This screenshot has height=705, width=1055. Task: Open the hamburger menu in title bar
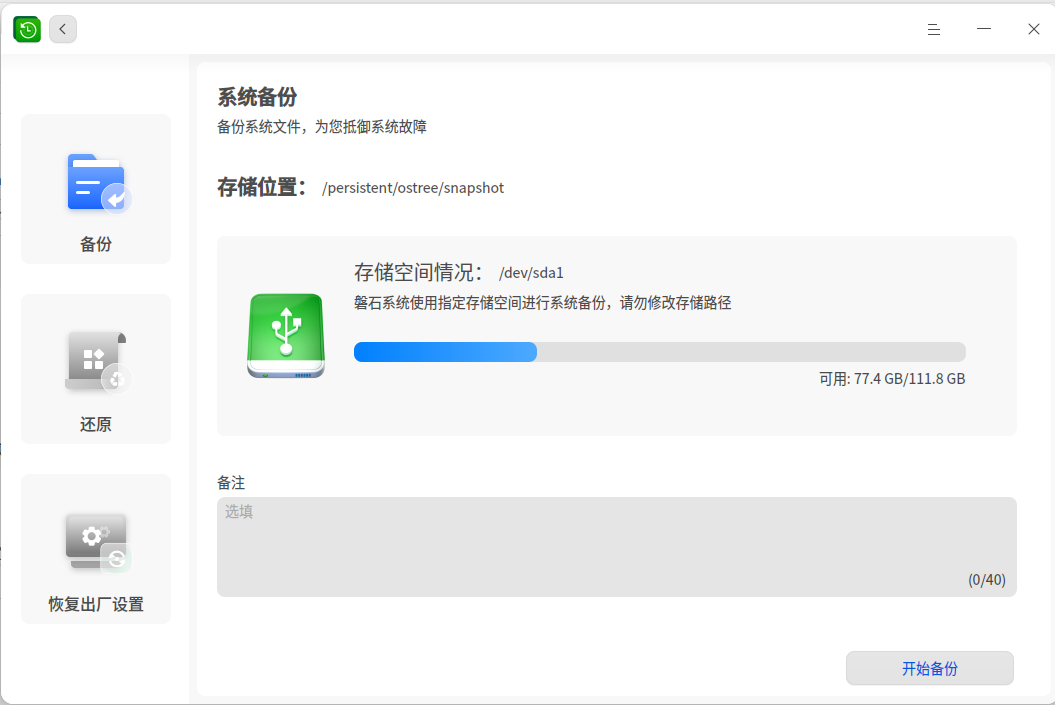point(933,30)
